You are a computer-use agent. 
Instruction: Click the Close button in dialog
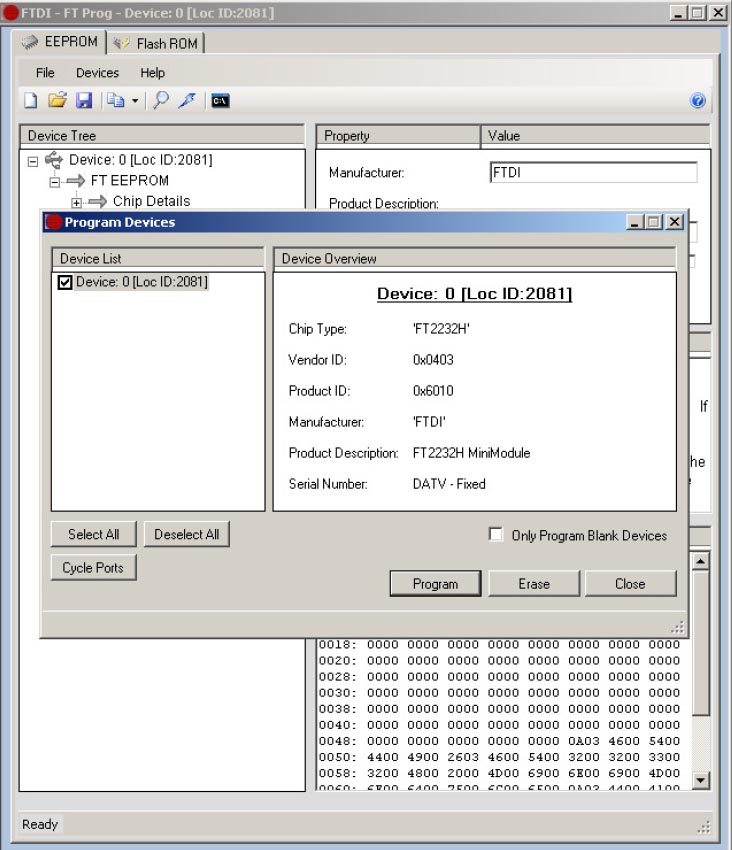(630, 584)
